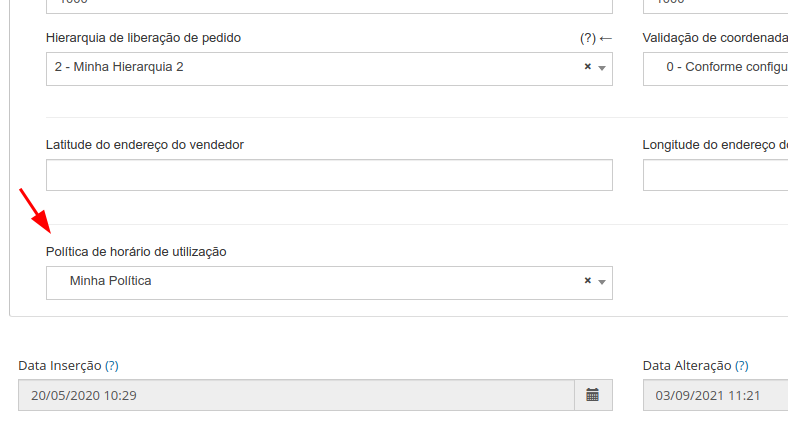Click the Data Inserção label text
The image size is (788, 432).
[x=60, y=366]
